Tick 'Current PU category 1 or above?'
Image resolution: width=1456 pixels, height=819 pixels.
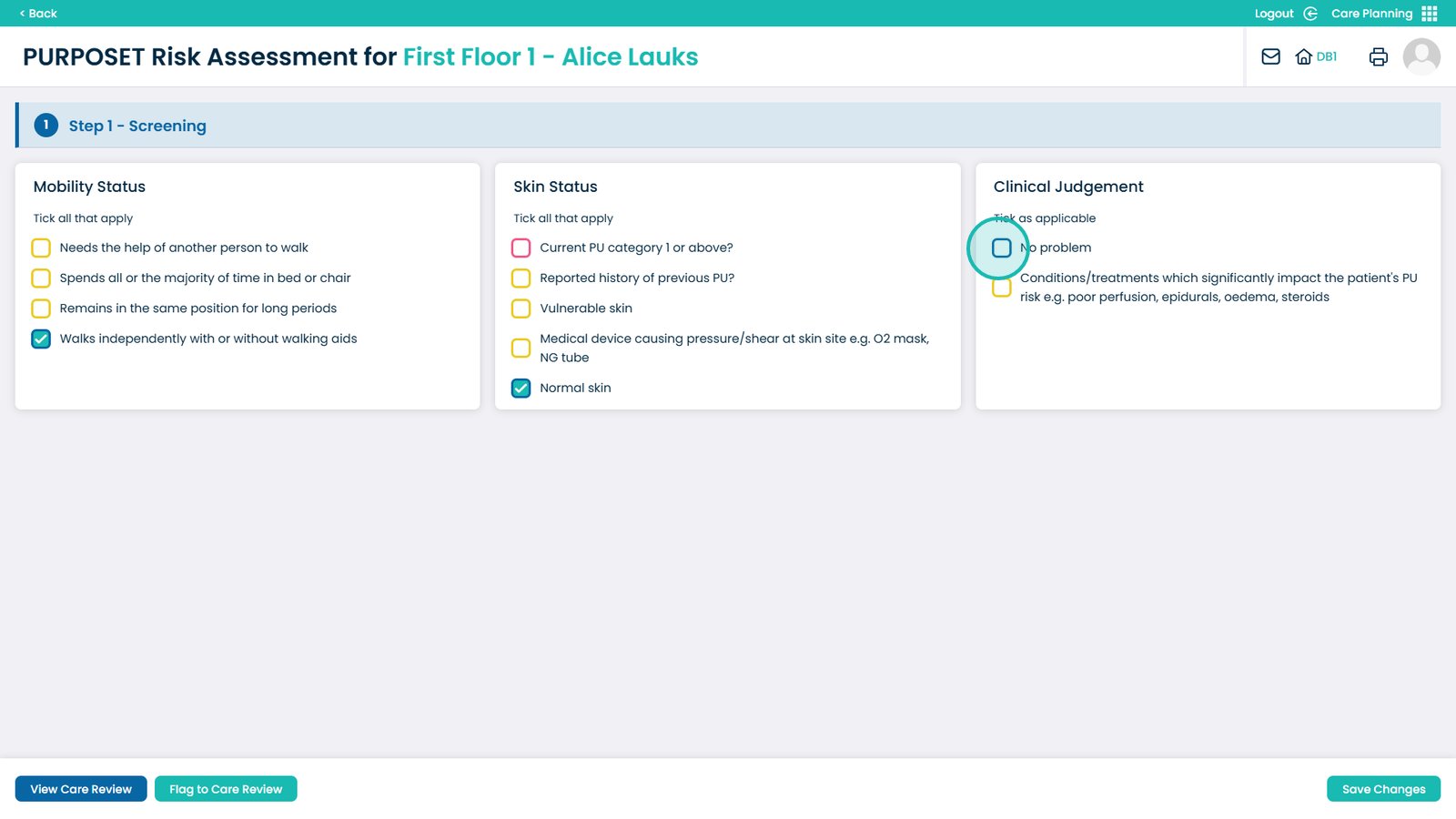(521, 248)
